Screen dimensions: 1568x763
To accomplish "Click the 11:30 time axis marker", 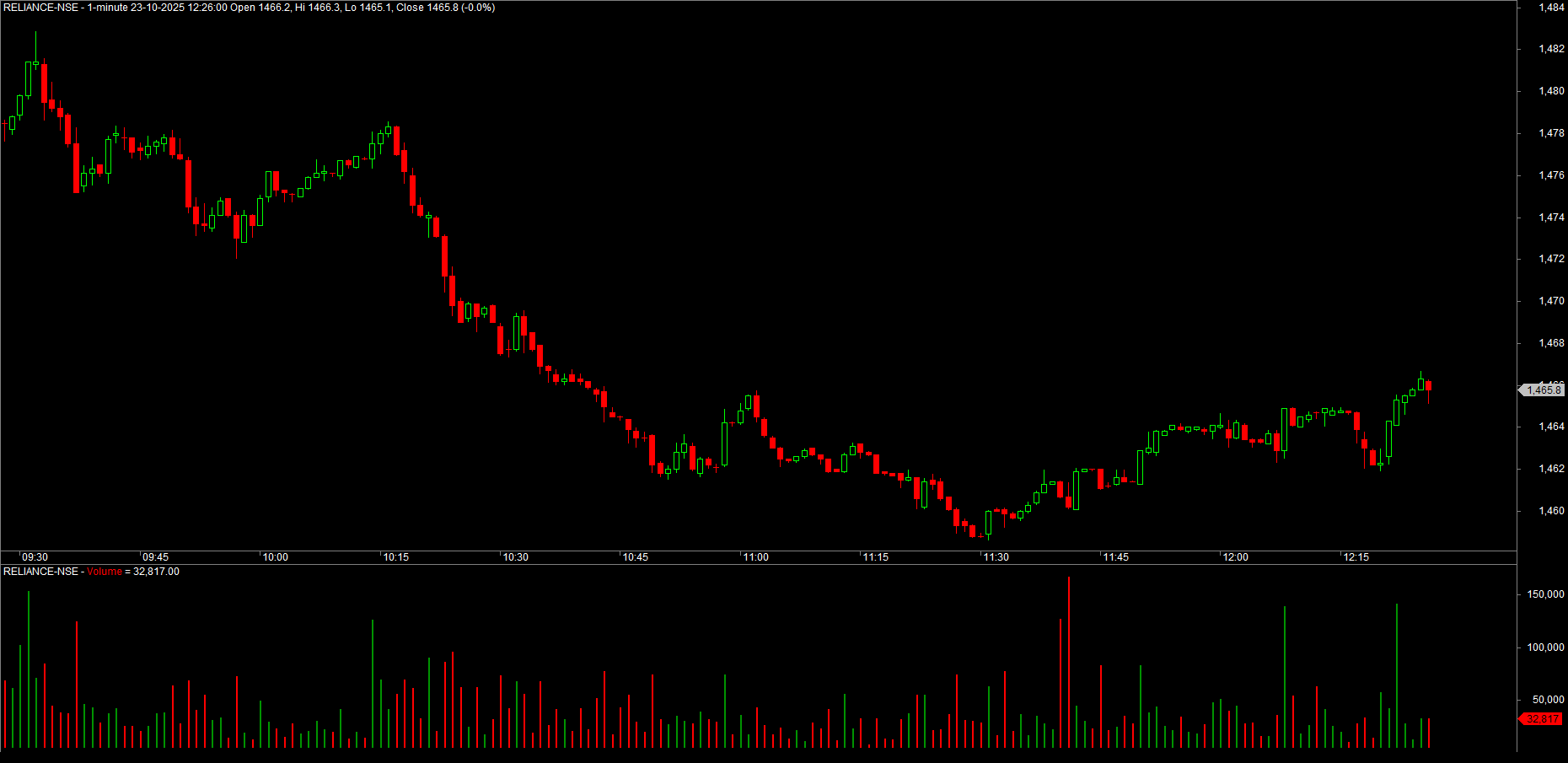I will [996, 557].
